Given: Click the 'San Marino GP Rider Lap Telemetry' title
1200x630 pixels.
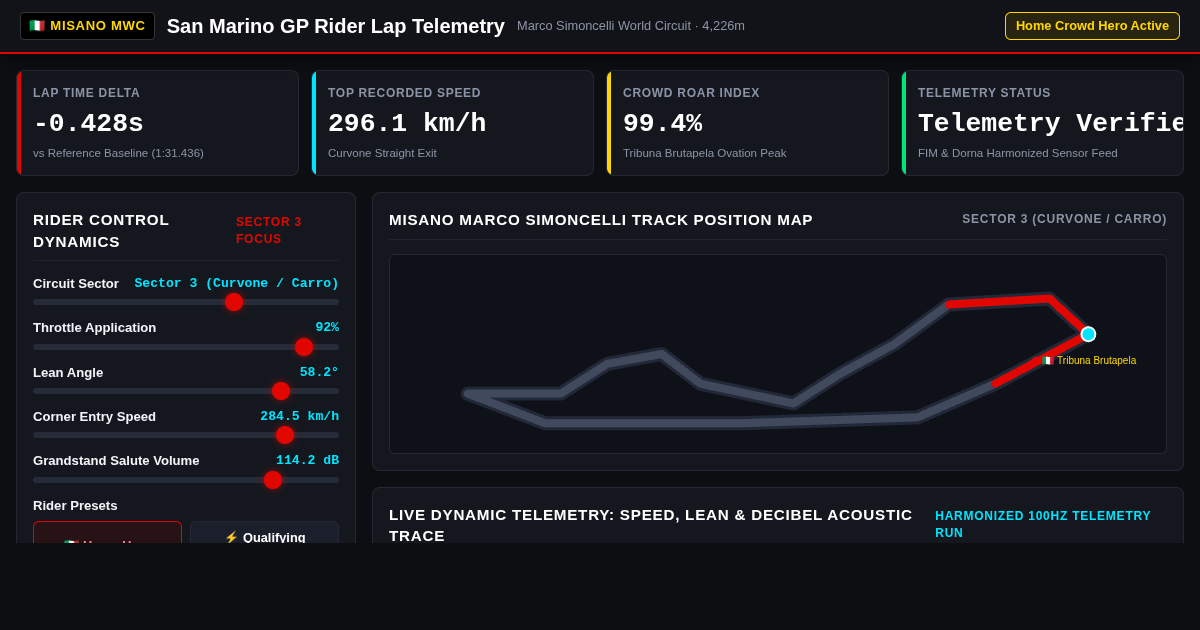Looking at the screenshot, I should (x=336, y=26).
